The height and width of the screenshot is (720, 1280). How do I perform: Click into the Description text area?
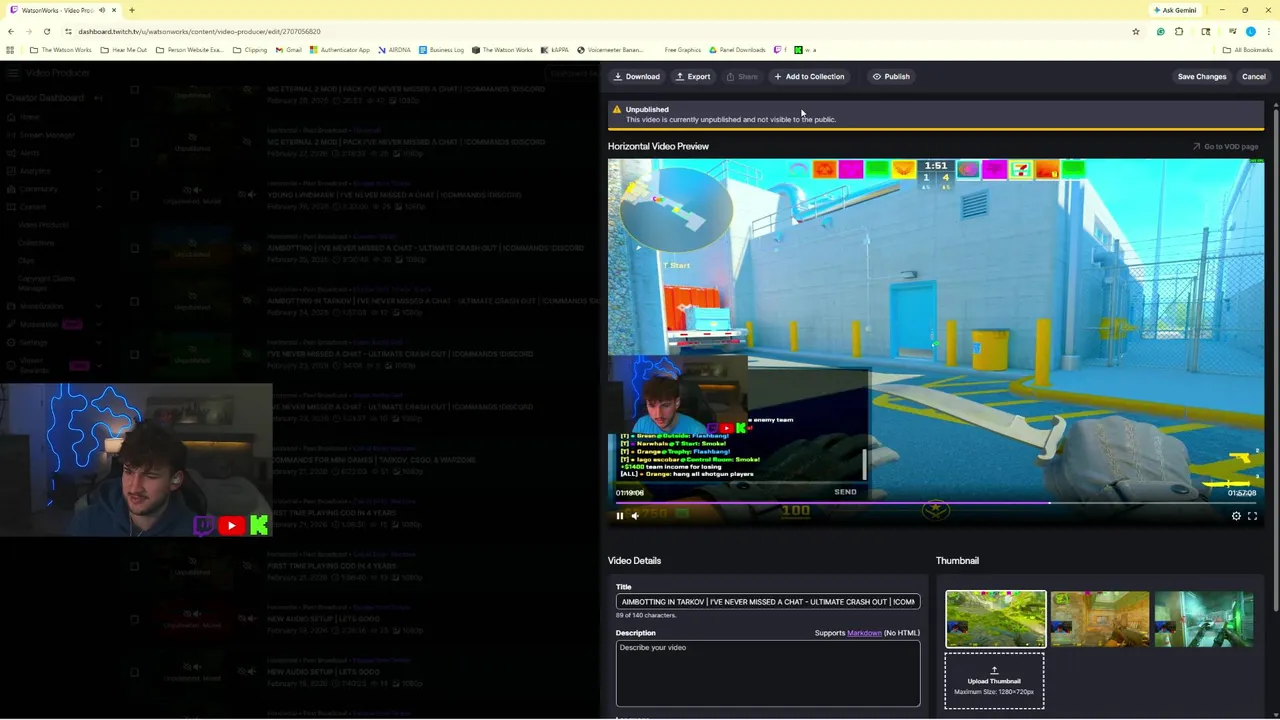[x=767, y=673]
